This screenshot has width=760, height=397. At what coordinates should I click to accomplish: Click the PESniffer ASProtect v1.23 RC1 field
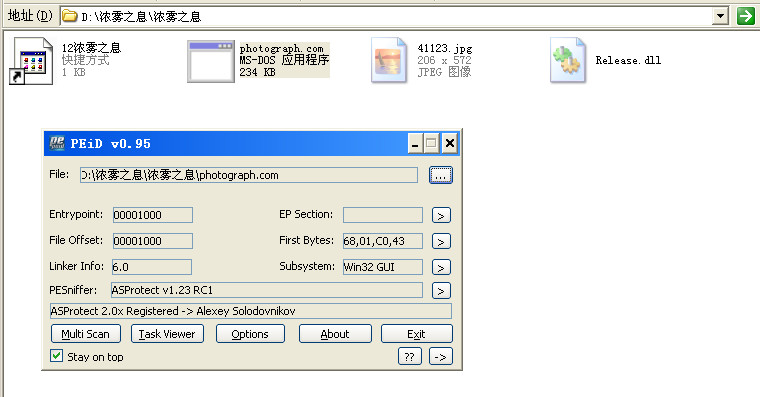(x=267, y=290)
